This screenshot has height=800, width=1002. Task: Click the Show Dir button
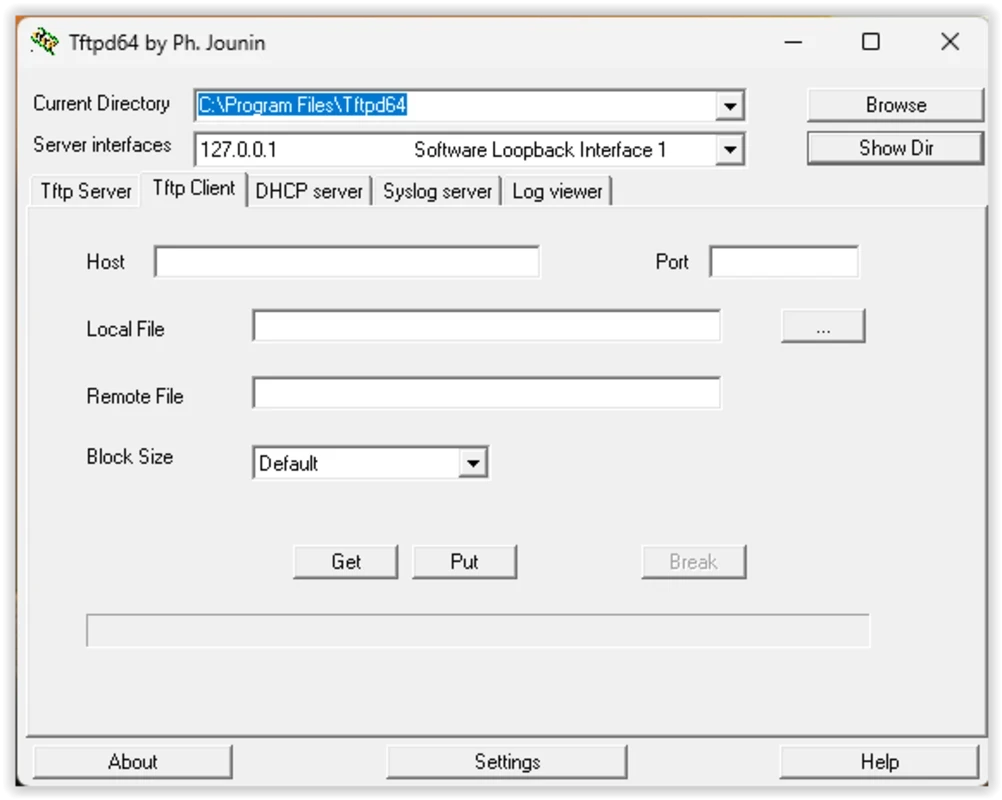click(895, 148)
